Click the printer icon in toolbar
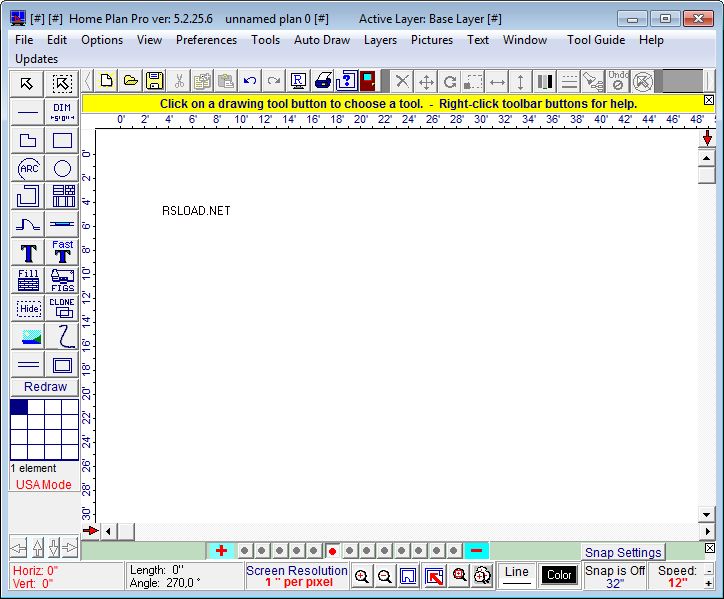This screenshot has width=724, height=599. (323, 82)
